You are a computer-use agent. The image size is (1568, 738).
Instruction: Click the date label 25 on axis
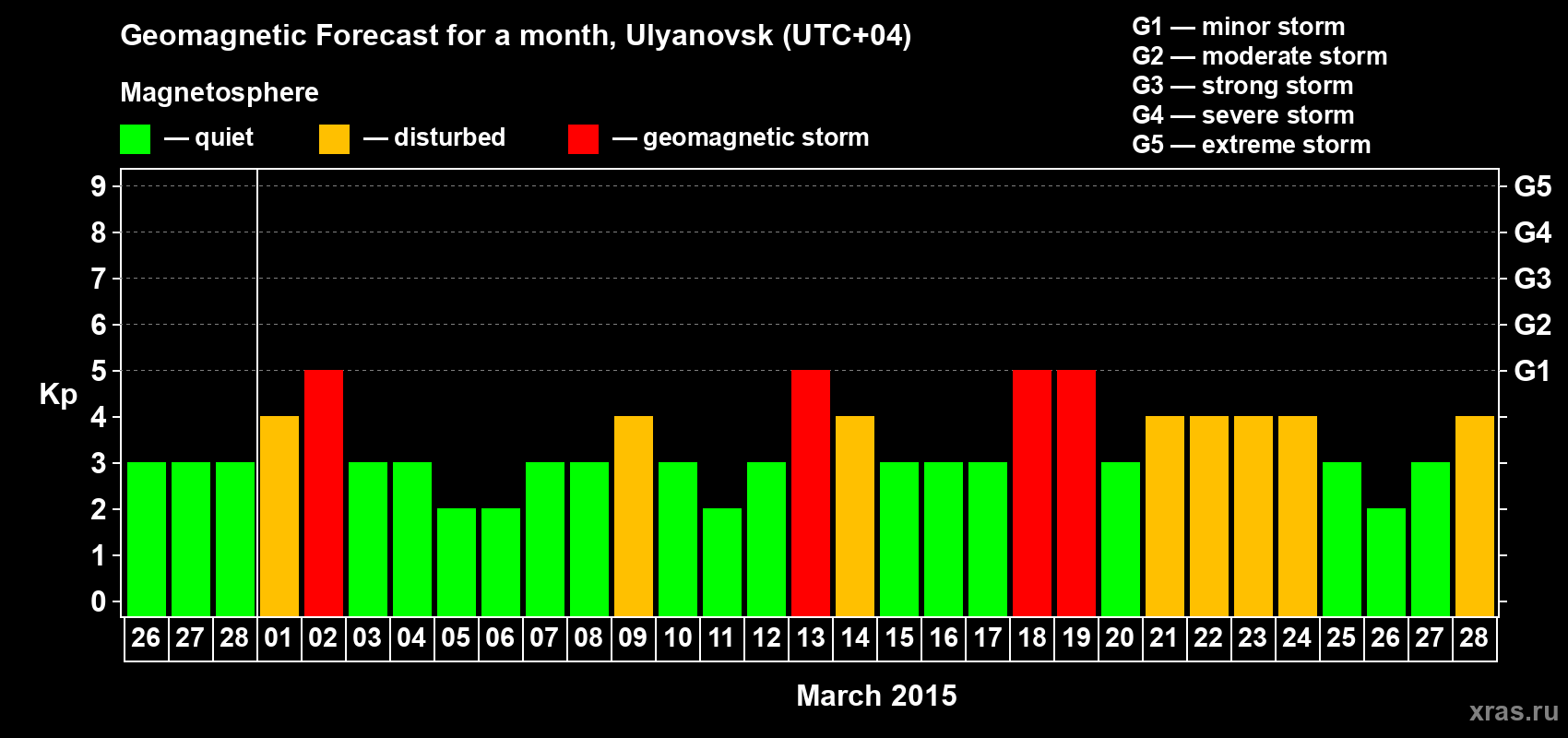coord(1341,638)
